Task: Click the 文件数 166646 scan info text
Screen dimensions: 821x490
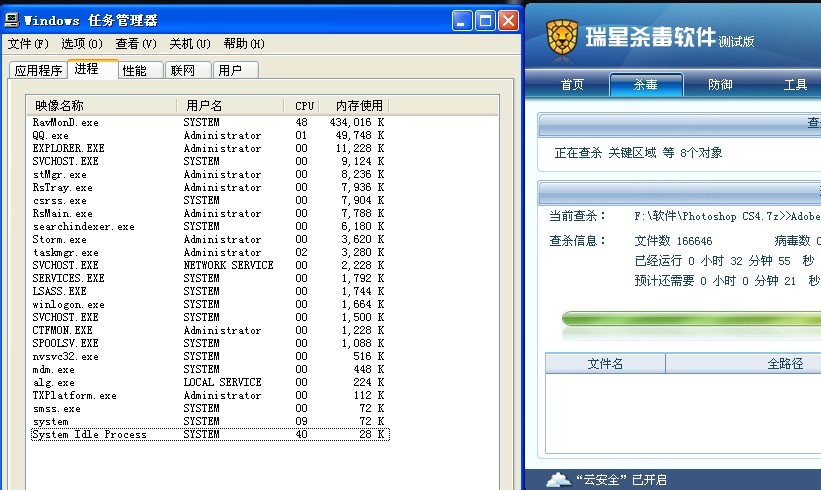Action: click(x=673, y=241)
